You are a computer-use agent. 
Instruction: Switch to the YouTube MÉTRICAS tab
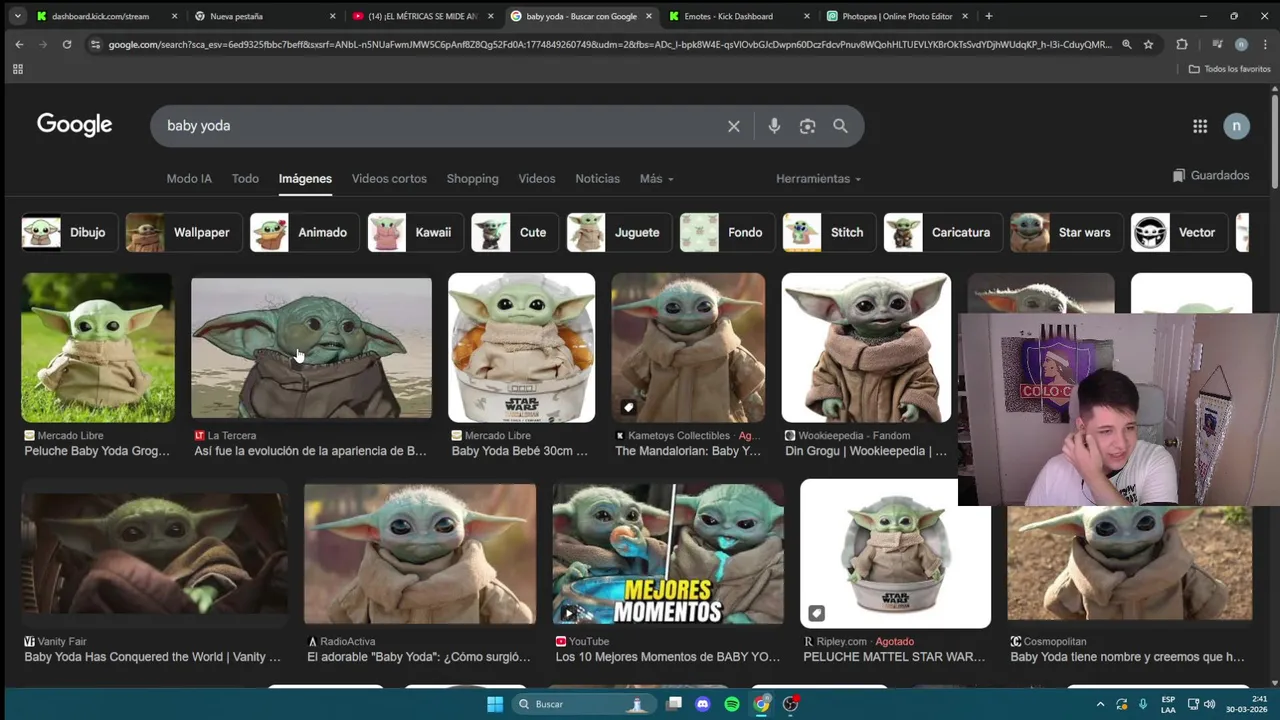[422, 16]
